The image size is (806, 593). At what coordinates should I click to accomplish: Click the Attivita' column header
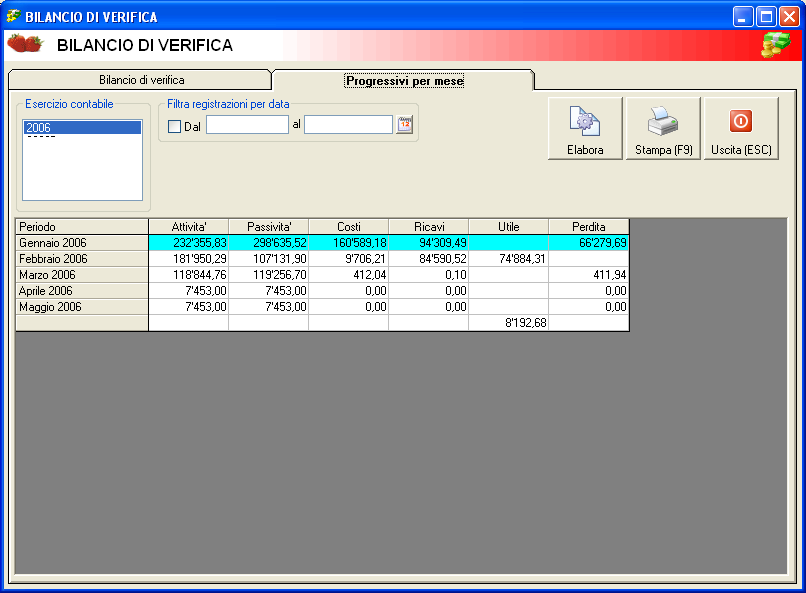coord(189,227)
